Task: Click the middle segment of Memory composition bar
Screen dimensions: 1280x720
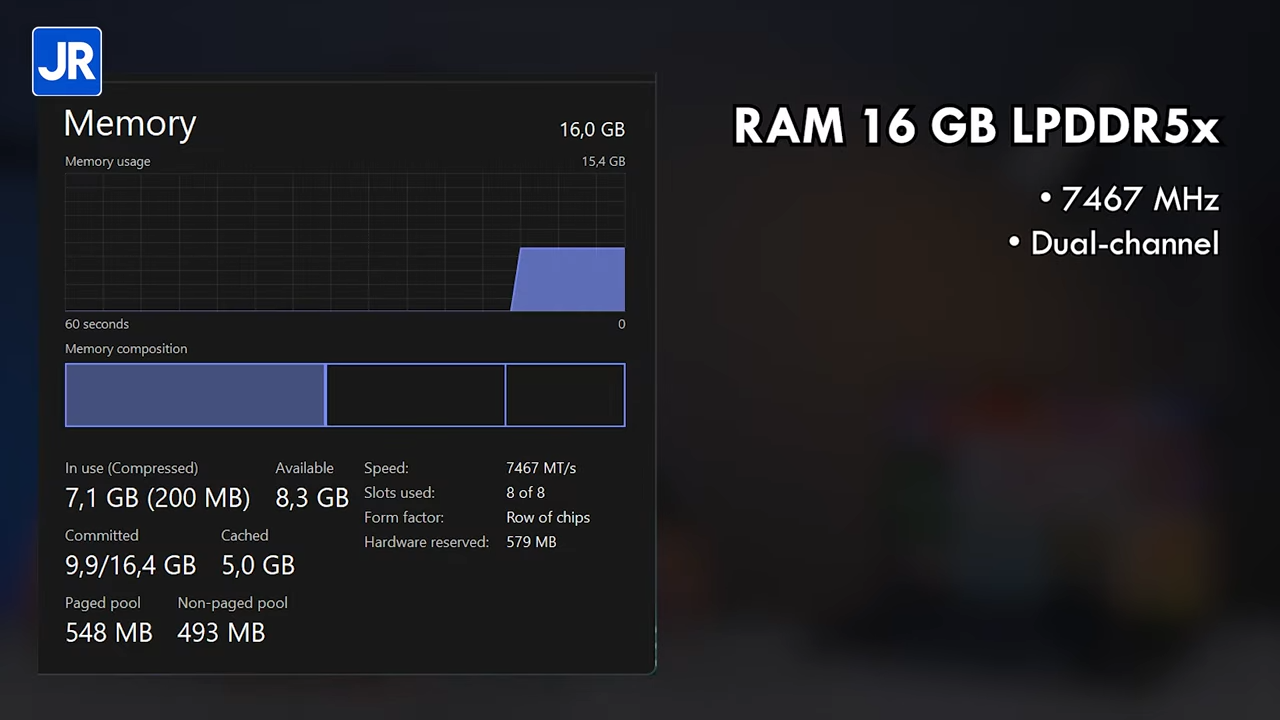Action: (415, 395)
